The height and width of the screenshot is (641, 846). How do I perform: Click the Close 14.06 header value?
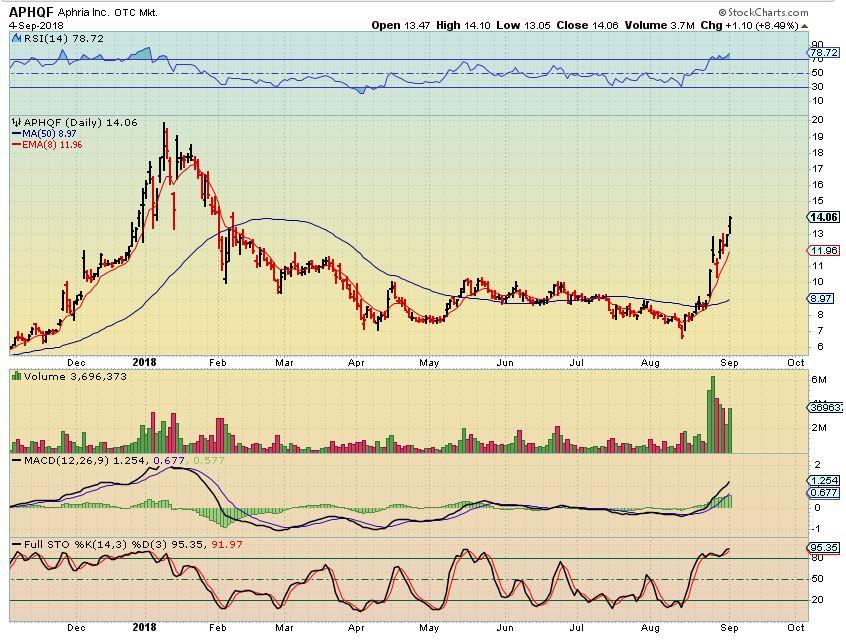(588, 25)
